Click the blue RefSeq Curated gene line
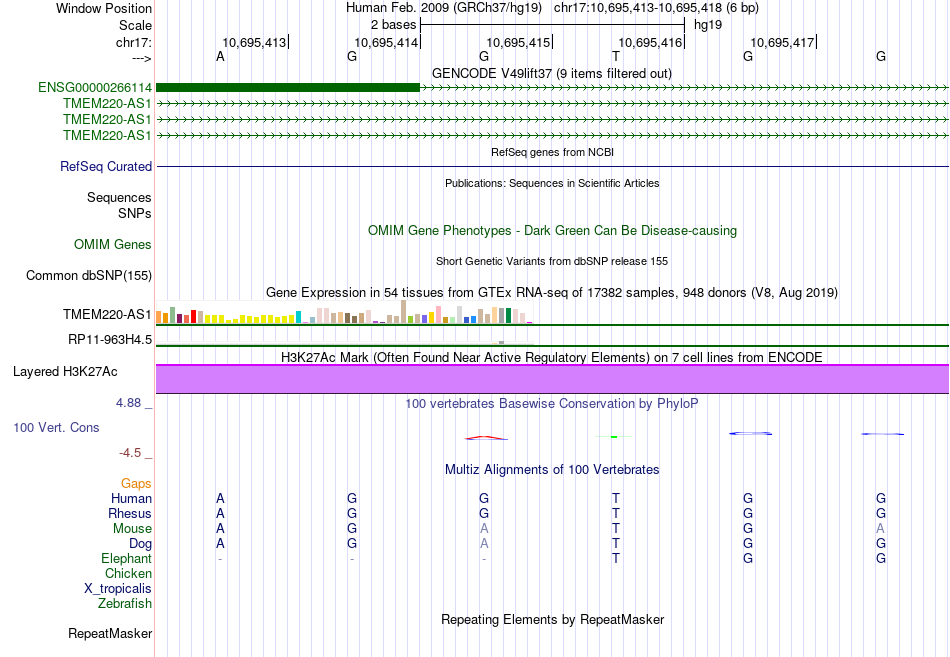 (x=552, y=166)
